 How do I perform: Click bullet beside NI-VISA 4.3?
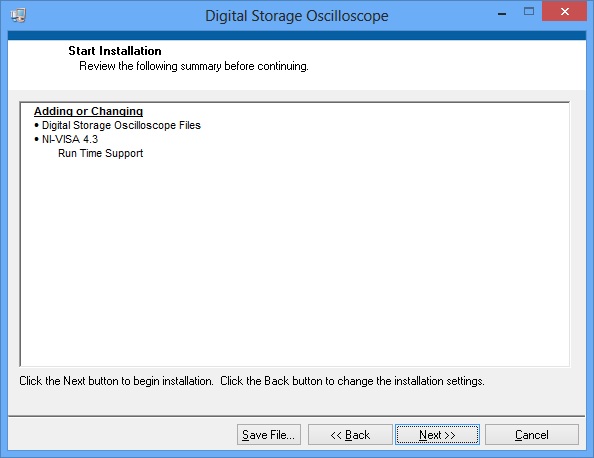pyautogui.click(x=36, y=139)
